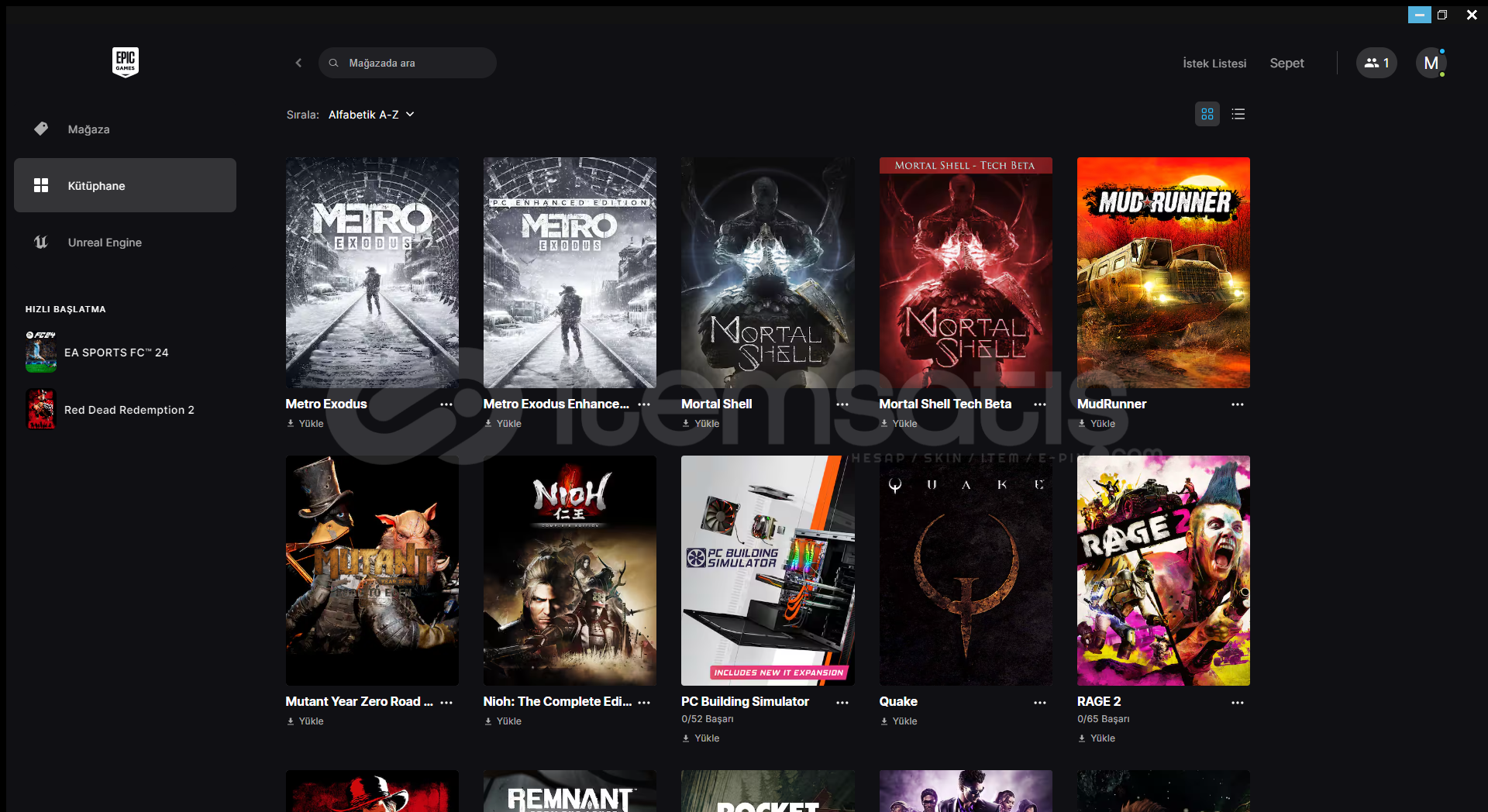Install Mortal Shell via Yükle
This screenshot has width=1488, height=812.
pos(701,424)
